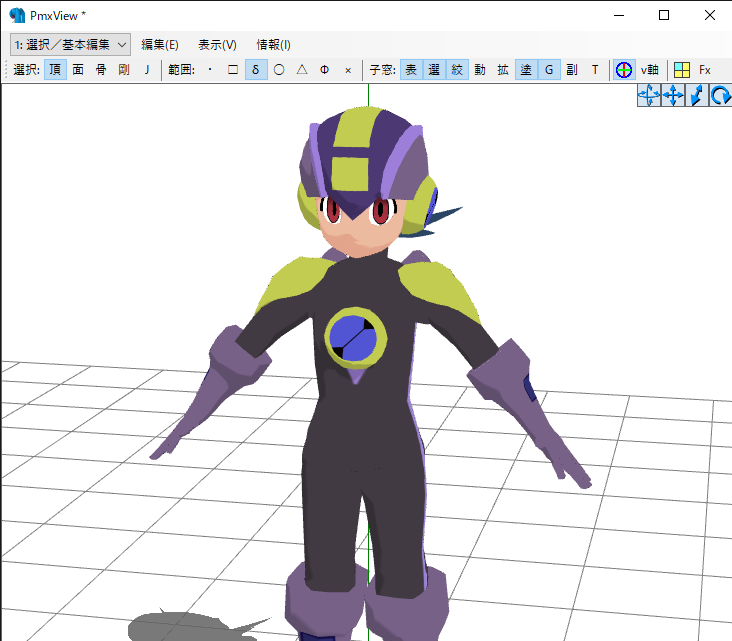Click the second four-way arrows icon
The width and height of the screenshot is (732, 641).
pyautogui.click(x=673, y=95)
